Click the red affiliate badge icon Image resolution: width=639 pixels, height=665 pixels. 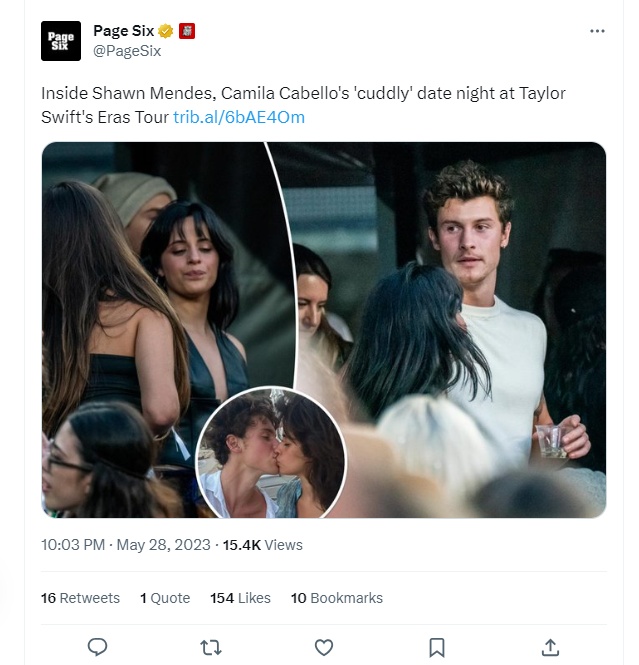tap(187, 31)
